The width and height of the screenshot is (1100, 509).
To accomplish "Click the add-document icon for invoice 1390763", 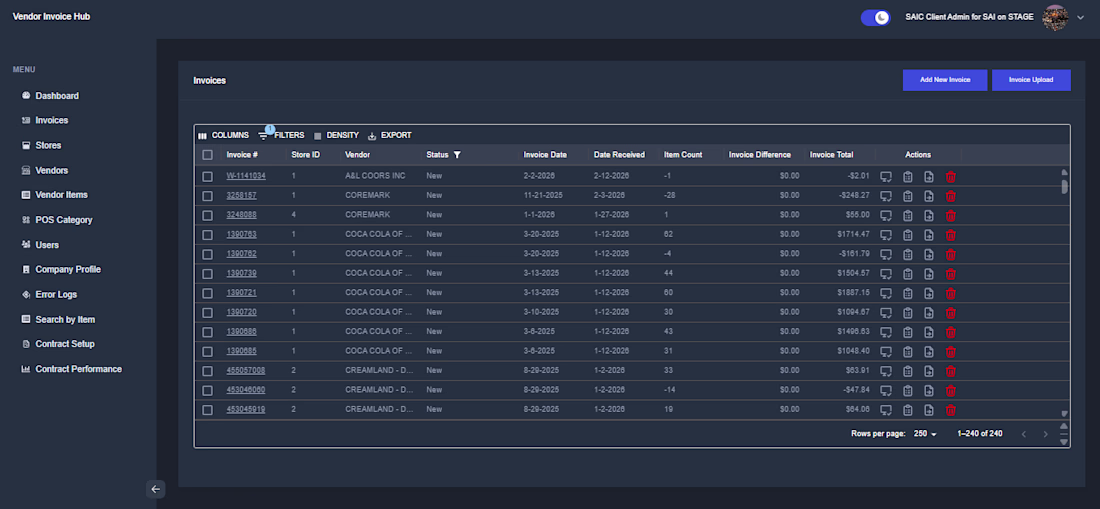I will tap(929, 235).
